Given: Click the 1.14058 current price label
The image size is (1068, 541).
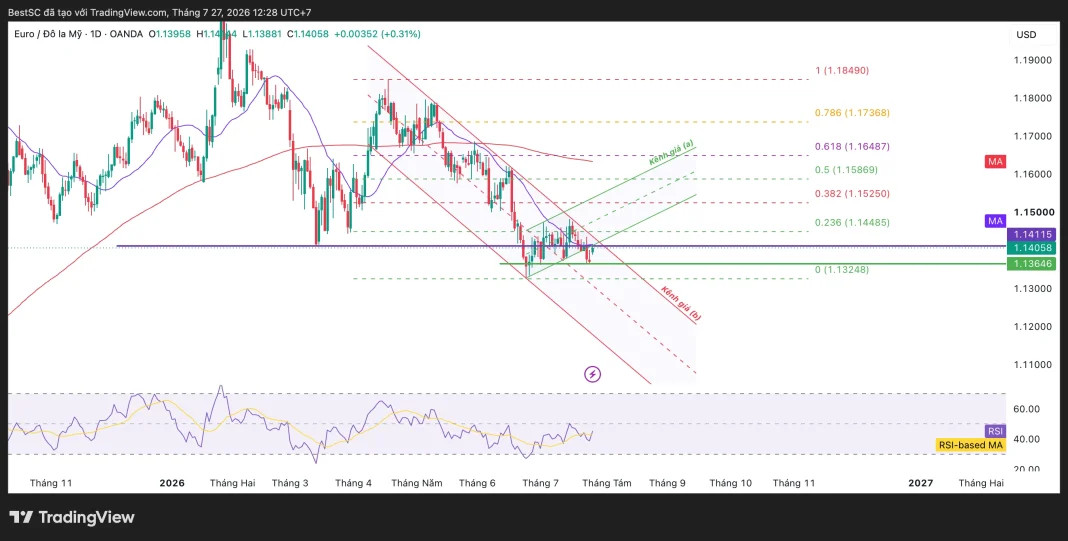Looking at the screenshot, I should (1031, 247).
